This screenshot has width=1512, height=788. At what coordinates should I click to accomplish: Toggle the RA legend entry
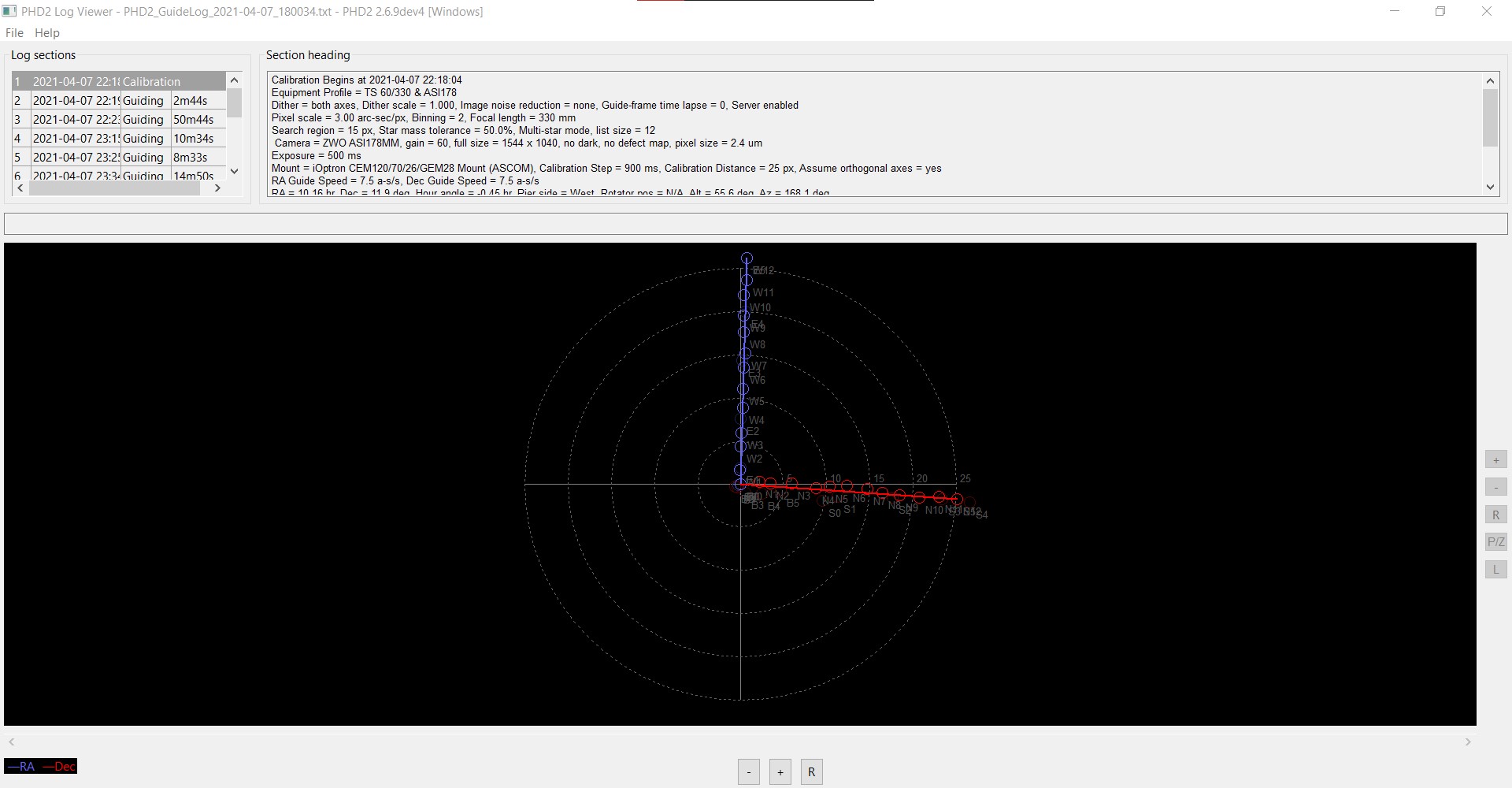21,767
